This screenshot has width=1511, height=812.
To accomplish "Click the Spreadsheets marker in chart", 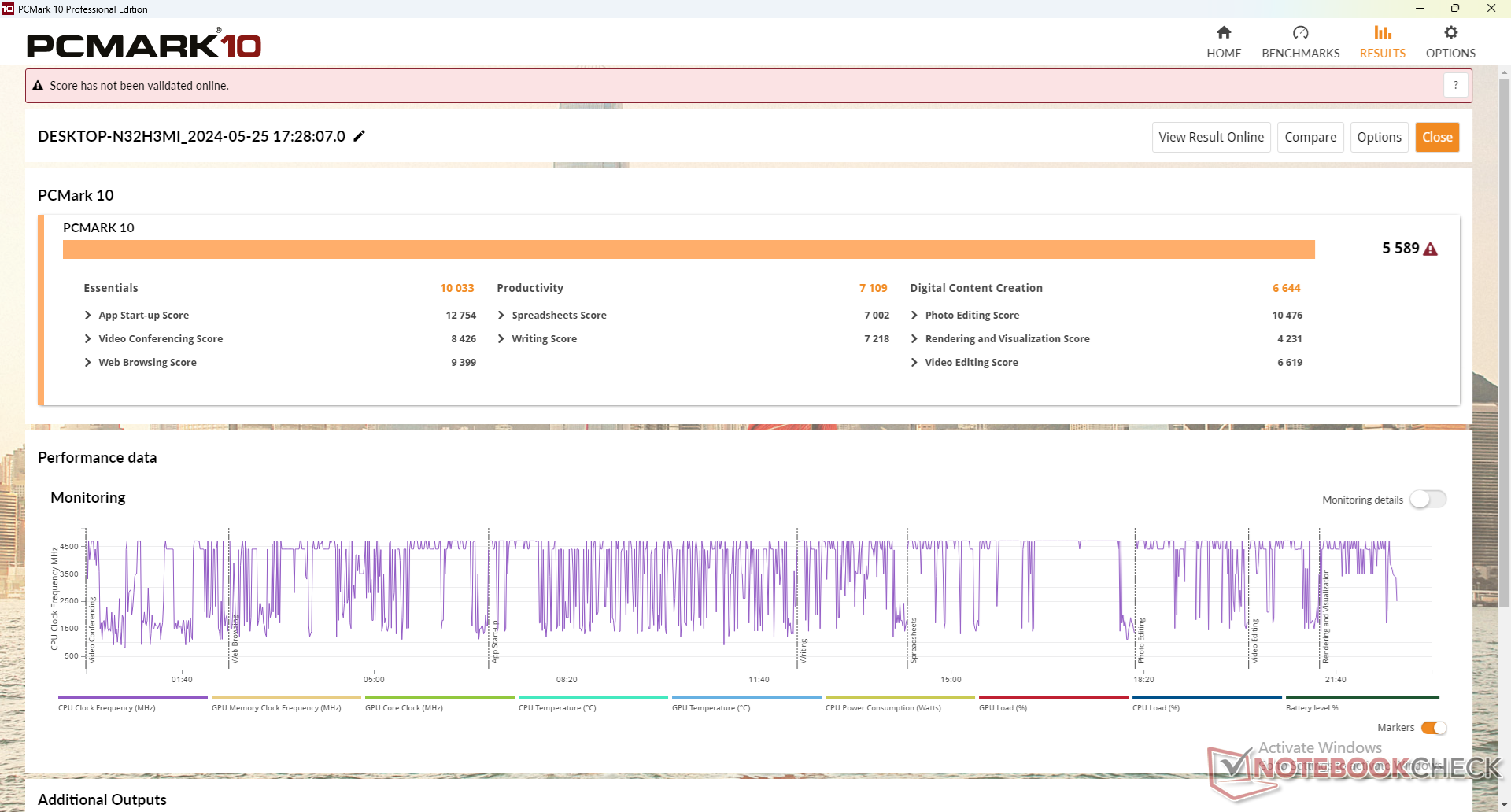I will [x=914, y=640].
